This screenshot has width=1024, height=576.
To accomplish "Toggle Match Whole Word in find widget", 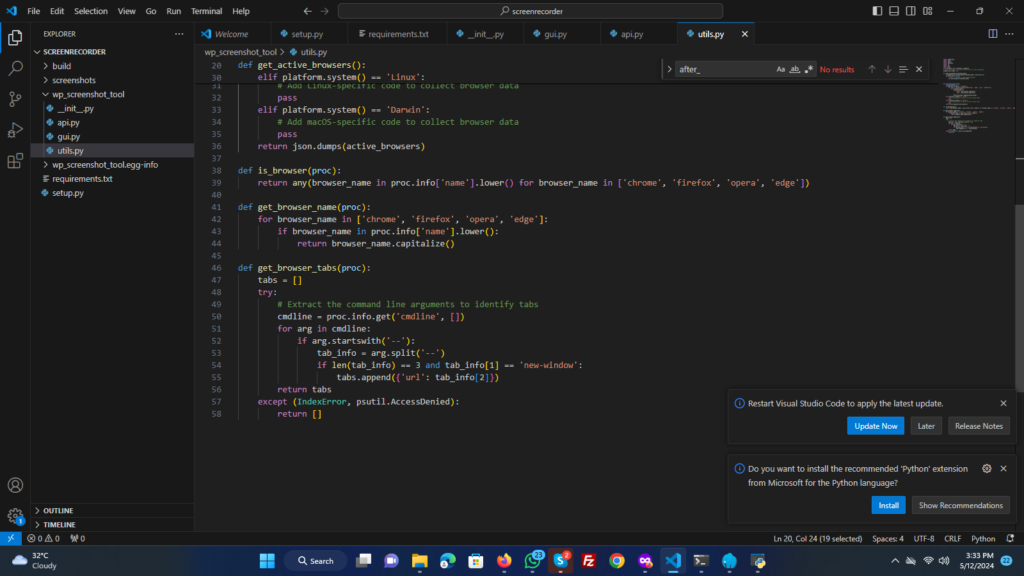I will 795,69.
